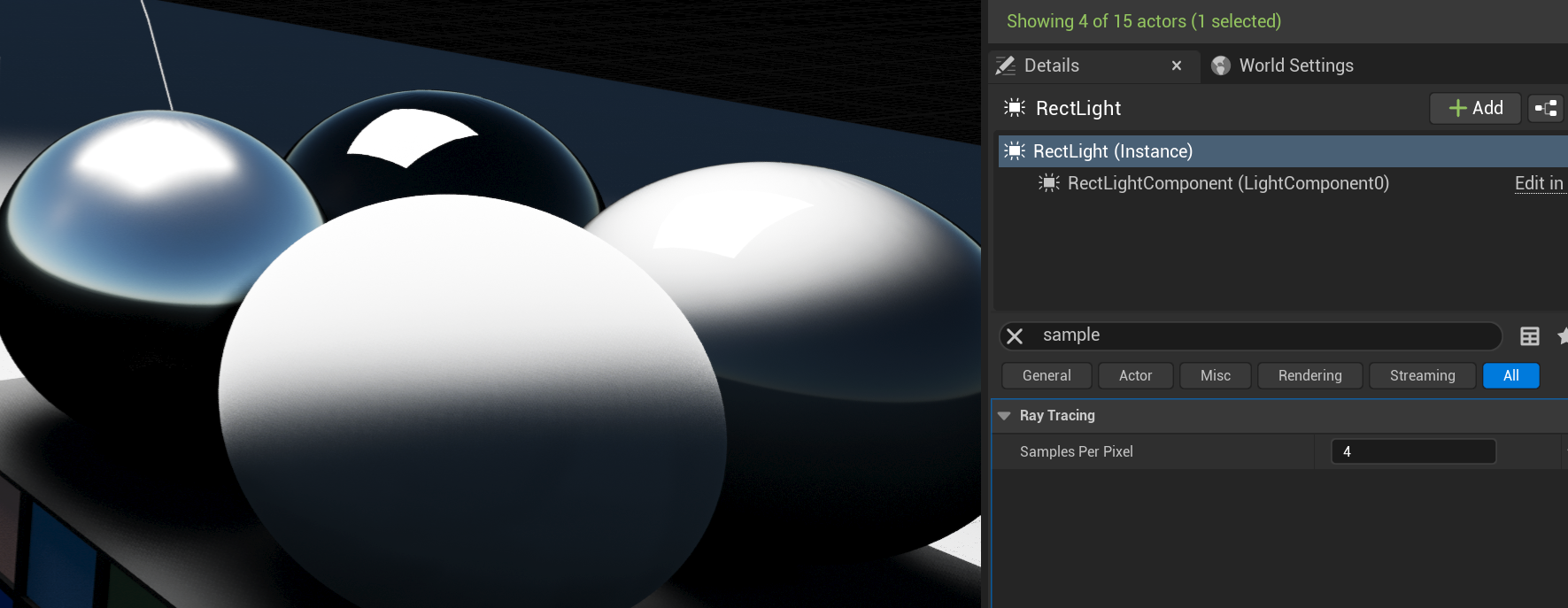
Task: Click the RectLight actor icon in header
Action: tap(1015, 108)
